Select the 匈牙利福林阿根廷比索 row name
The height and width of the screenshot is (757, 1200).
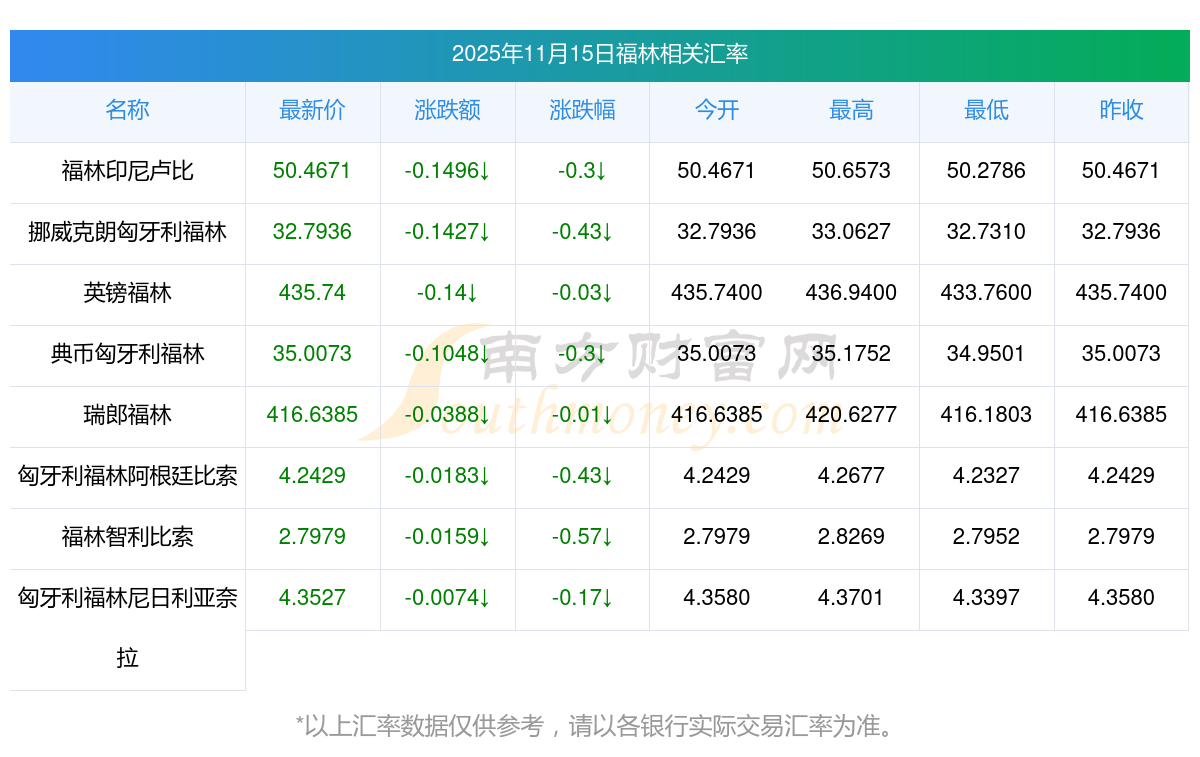click(127, 476)
